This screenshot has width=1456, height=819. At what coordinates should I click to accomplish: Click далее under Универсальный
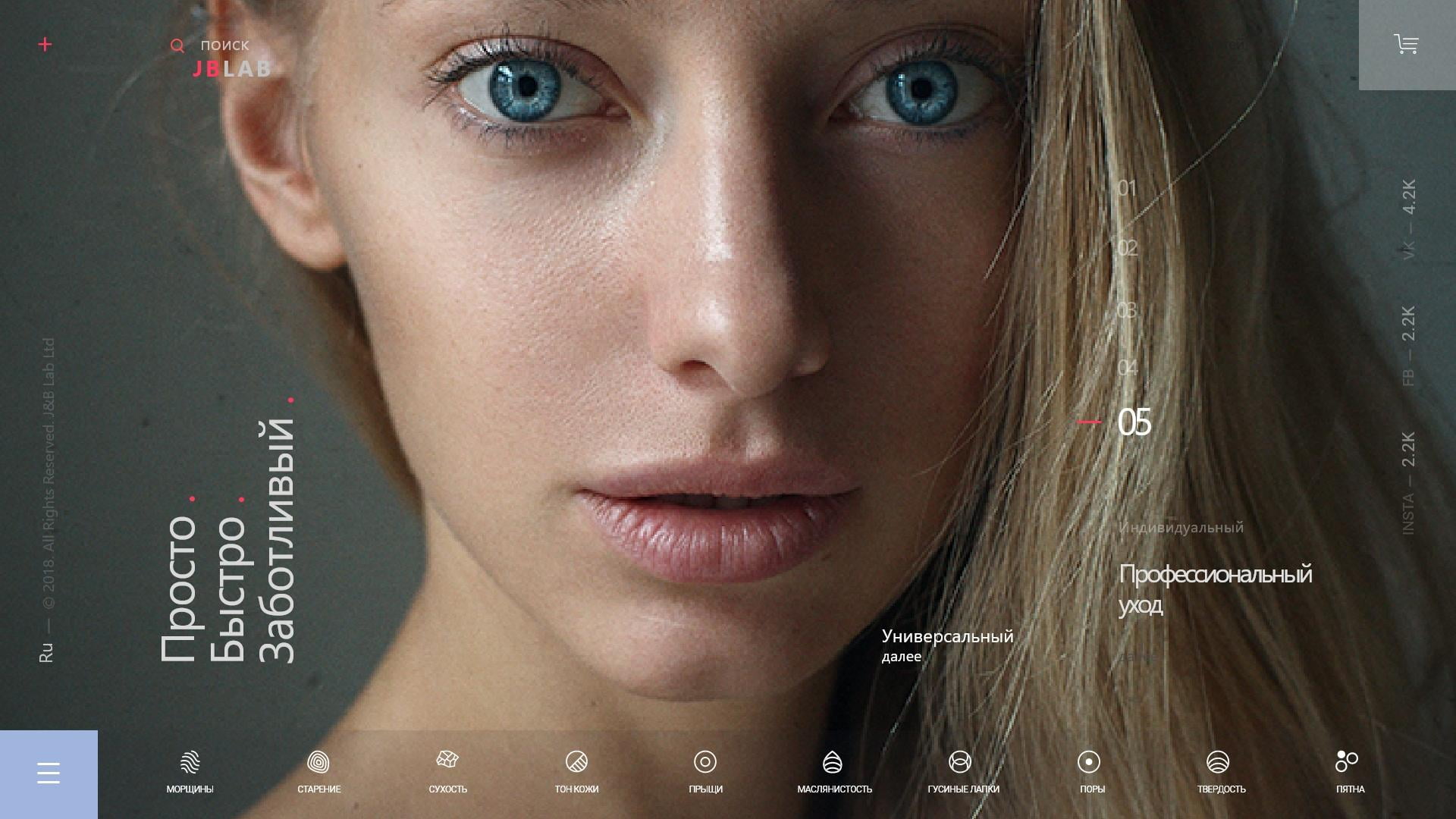coord(902,657)
